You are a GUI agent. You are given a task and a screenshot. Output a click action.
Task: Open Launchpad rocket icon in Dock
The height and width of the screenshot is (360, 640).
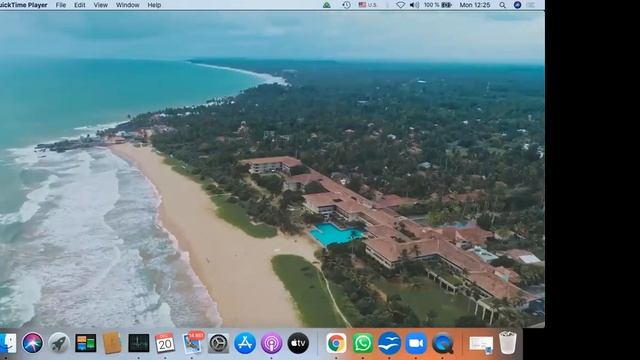[59, 343]
